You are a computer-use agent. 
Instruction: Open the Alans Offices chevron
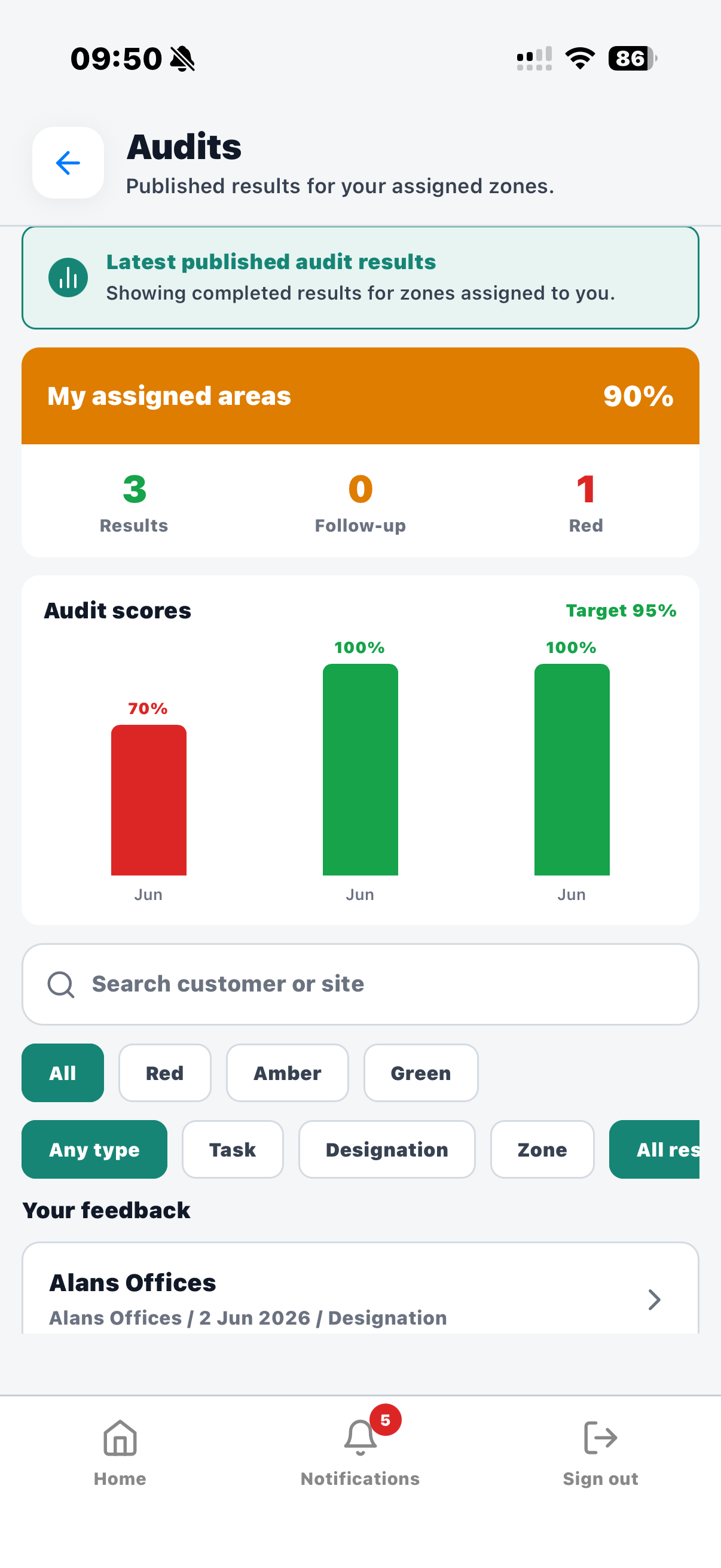[655, 1299]
